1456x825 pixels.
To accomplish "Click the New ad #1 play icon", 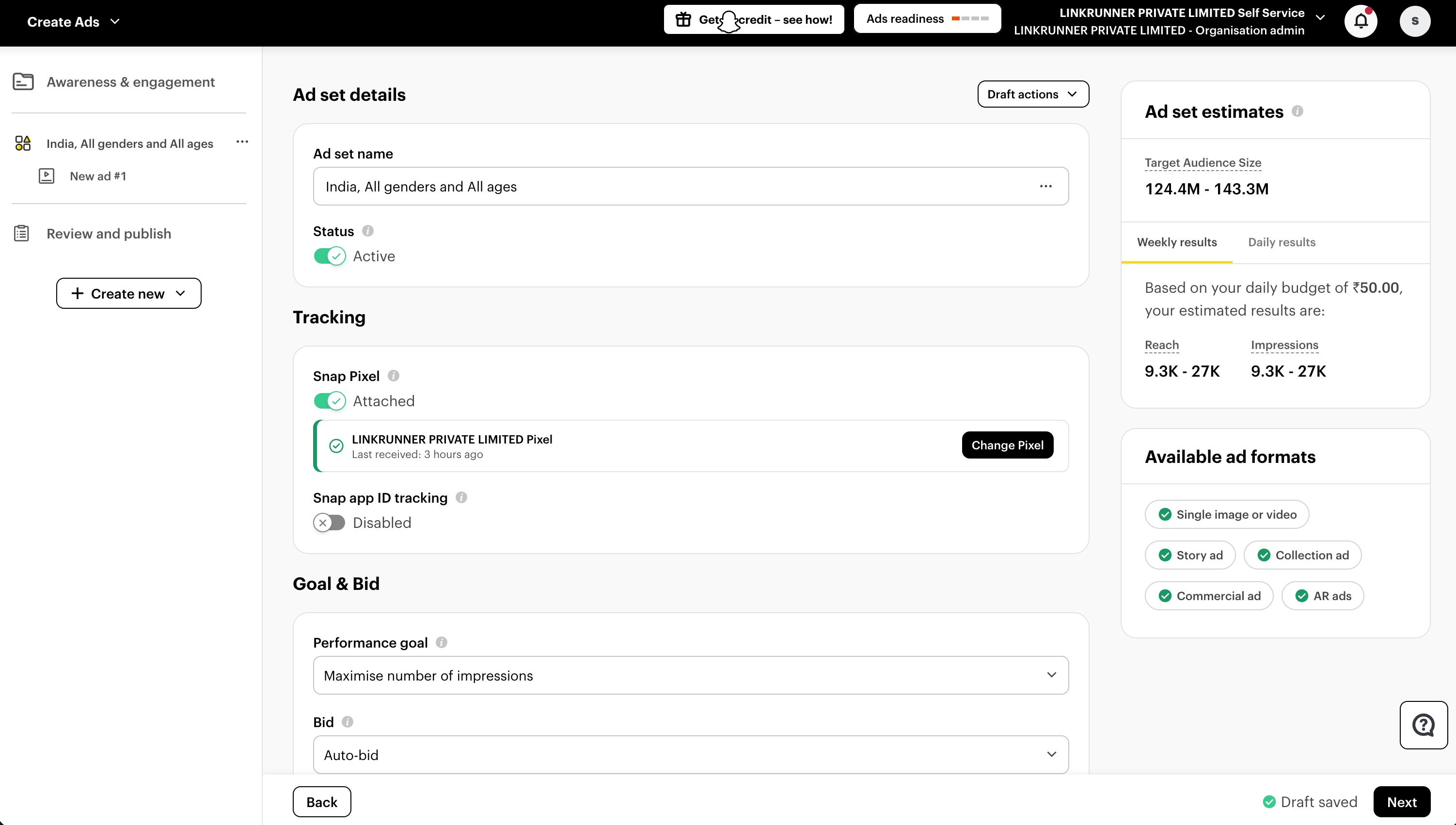I will point(47,175).
